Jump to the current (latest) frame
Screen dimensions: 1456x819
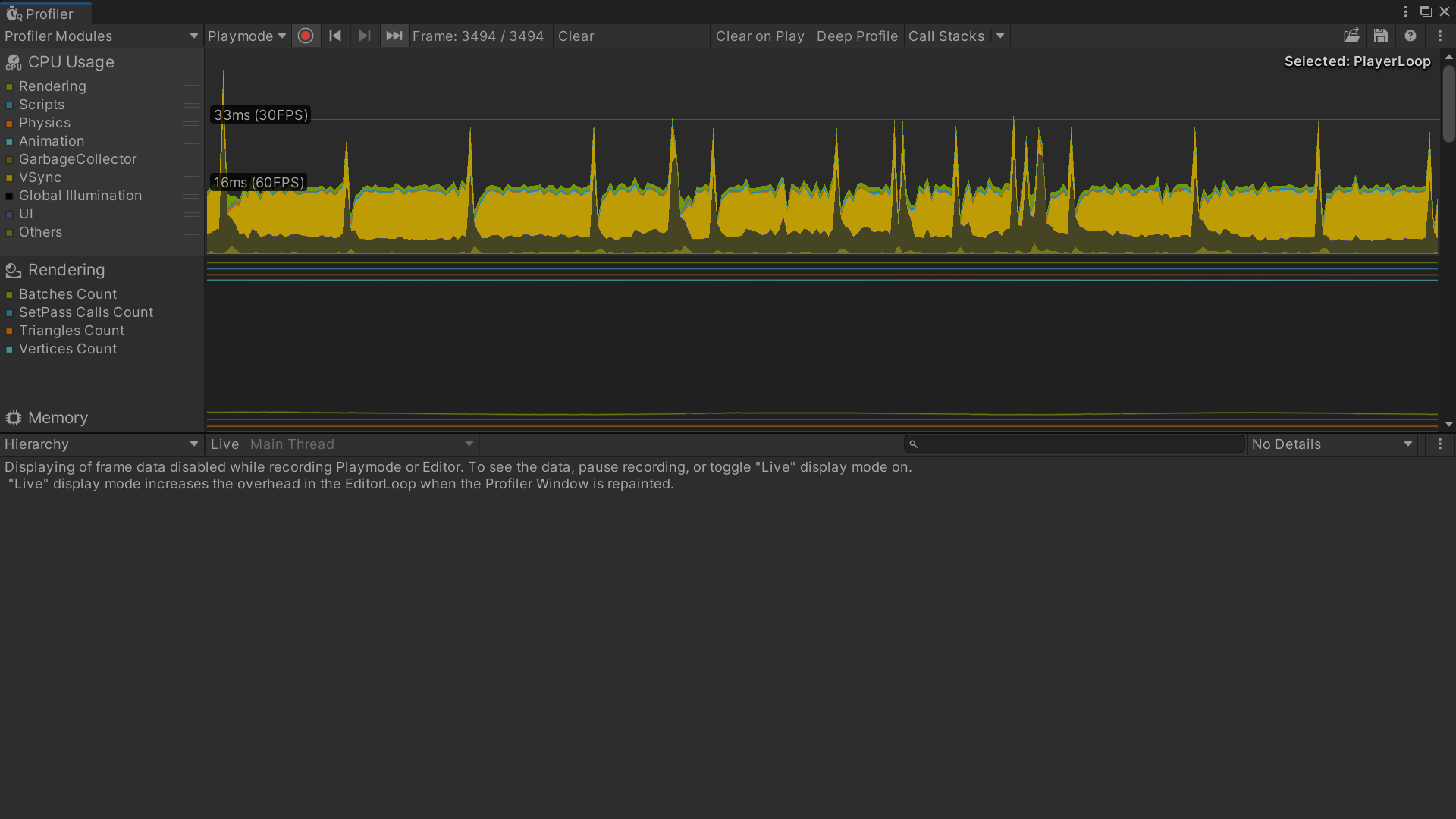pyautogui.click(x=394, y=36)
